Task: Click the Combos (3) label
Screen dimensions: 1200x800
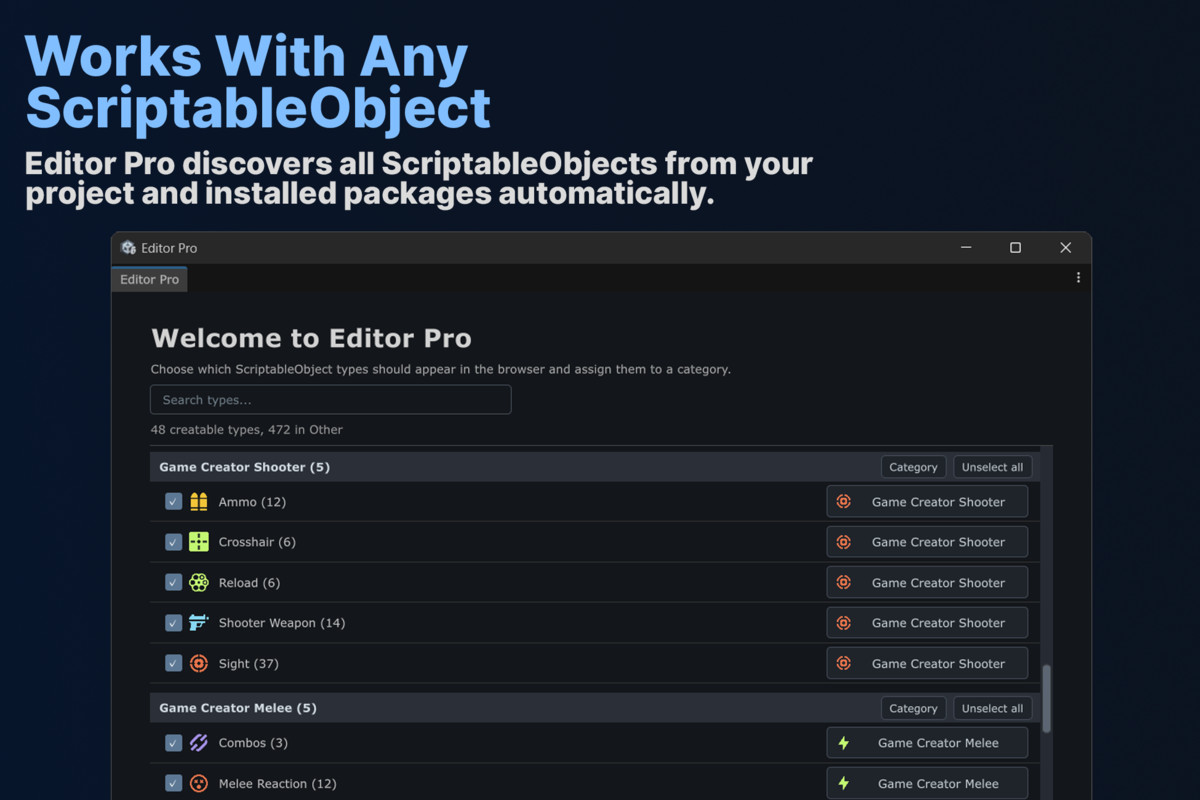Action: (253, 743)
